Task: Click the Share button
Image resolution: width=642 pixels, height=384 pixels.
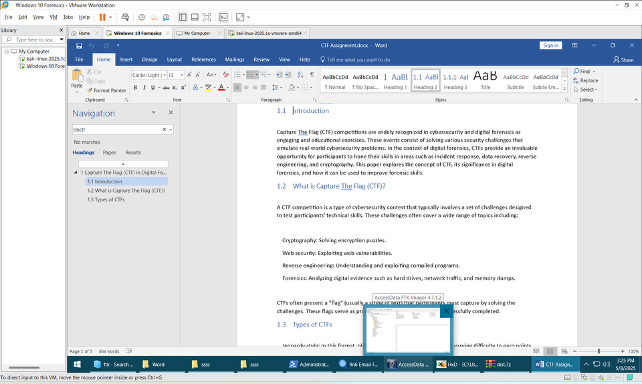Action: click(x=623, y=60)
